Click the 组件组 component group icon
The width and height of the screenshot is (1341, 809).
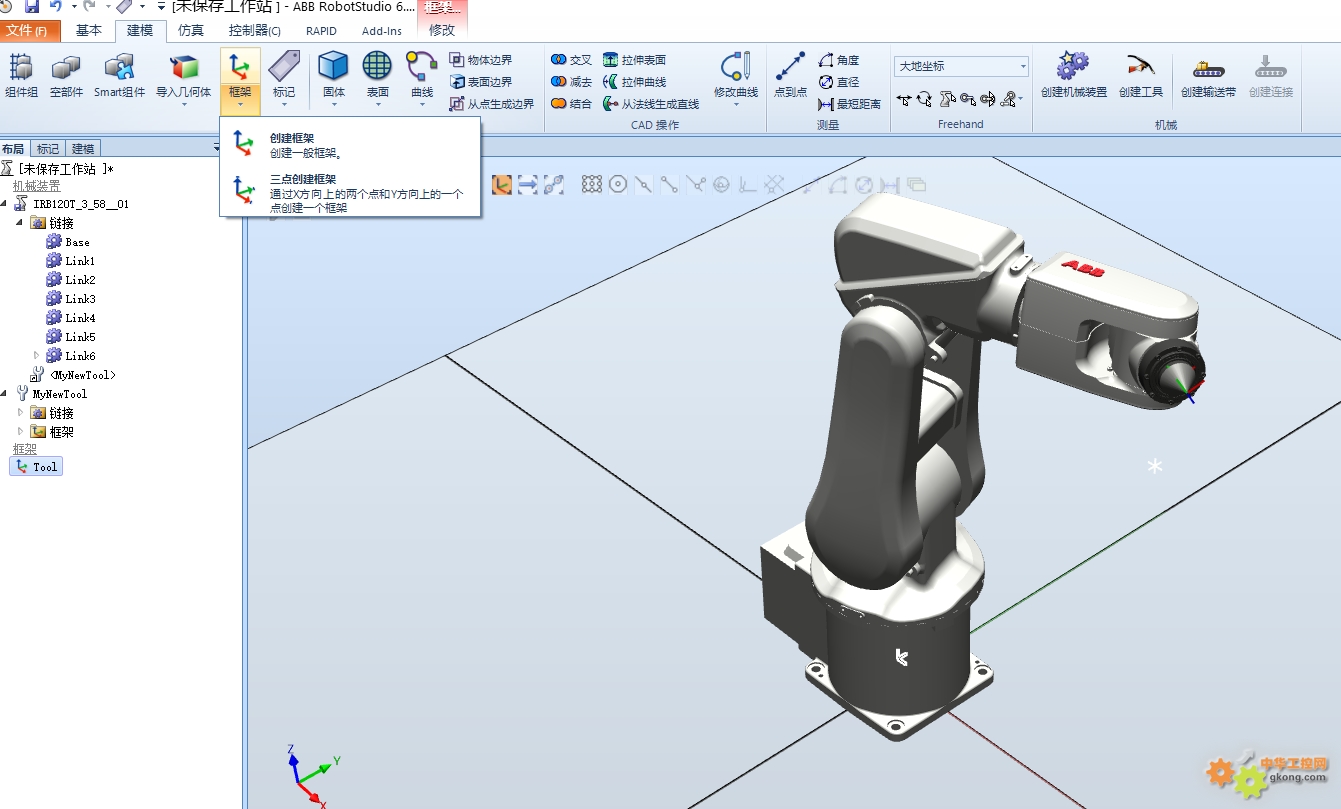click(21, 68)
